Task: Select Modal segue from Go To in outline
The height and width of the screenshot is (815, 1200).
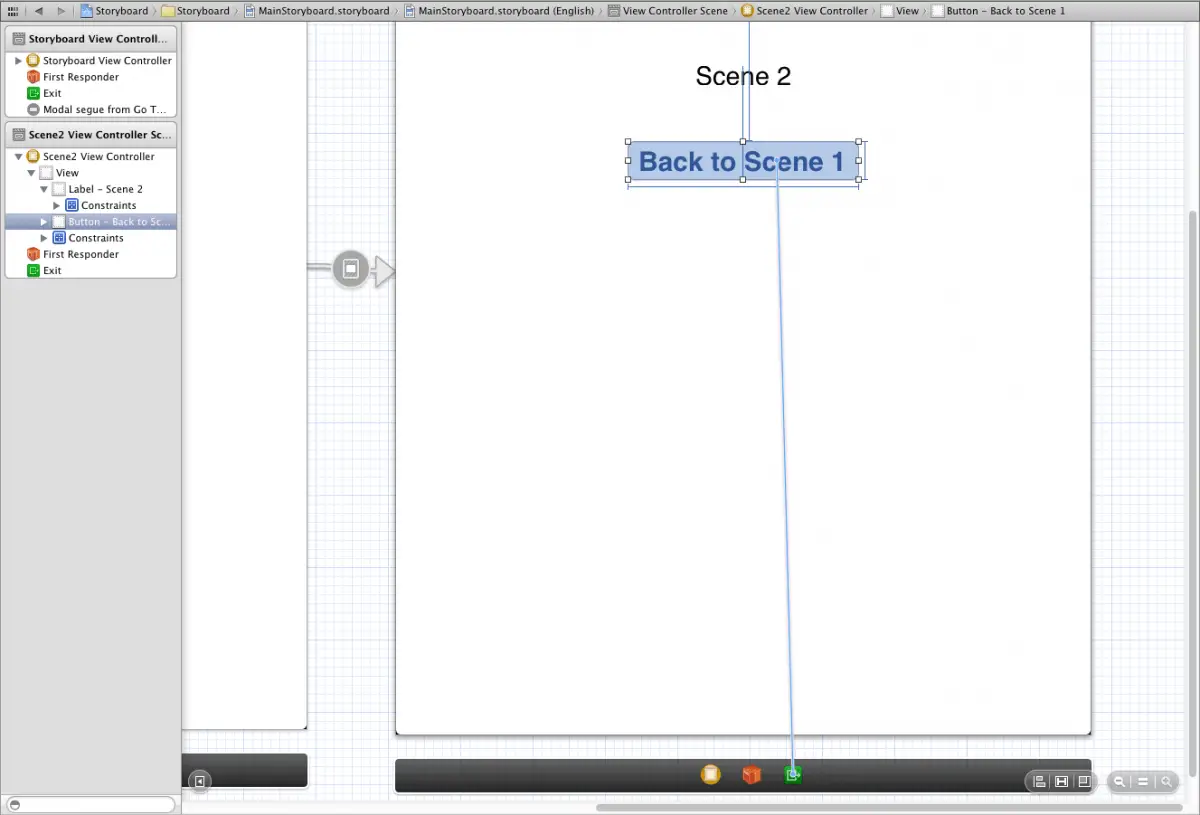Action: (x=104, y=110)
